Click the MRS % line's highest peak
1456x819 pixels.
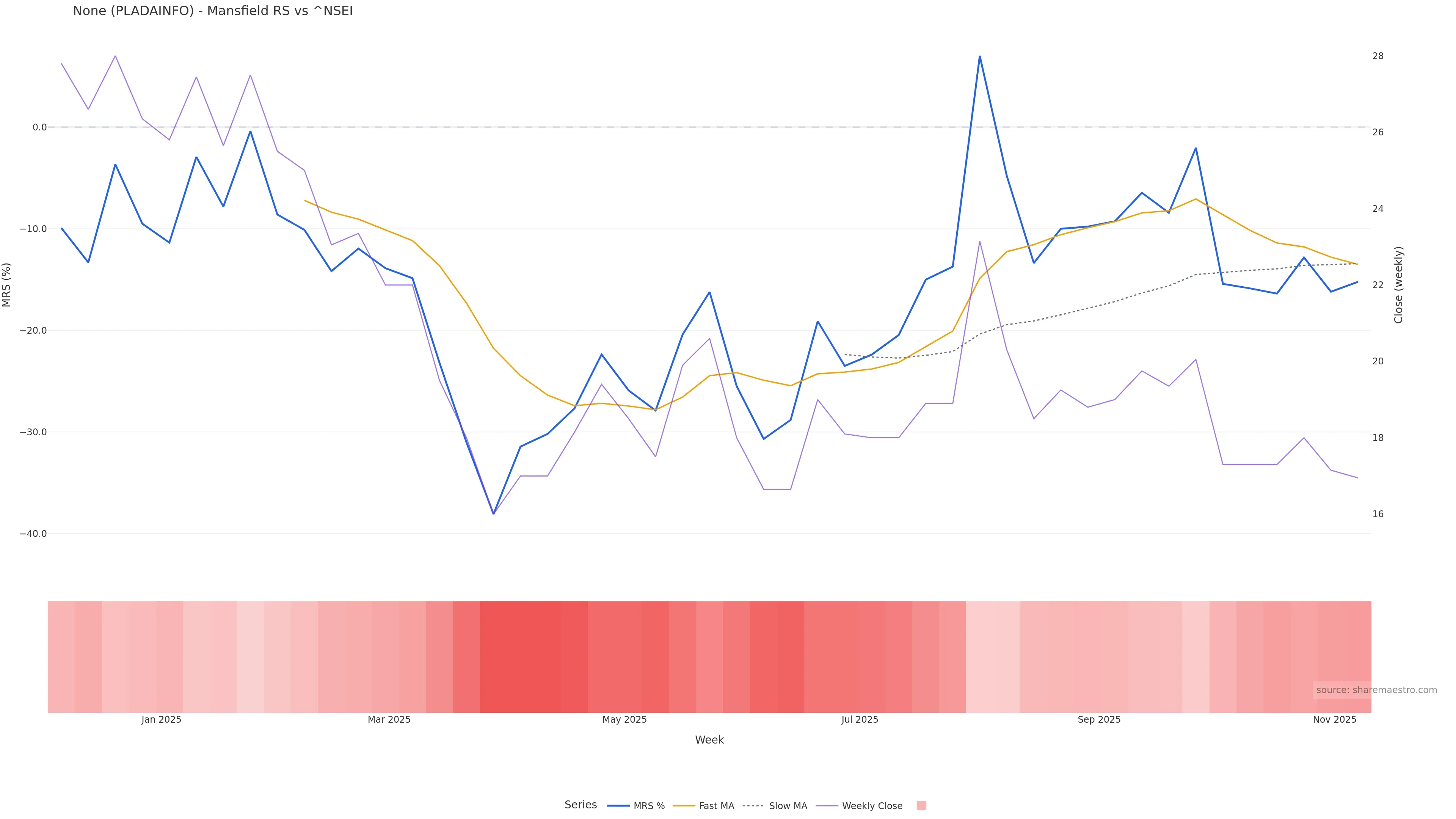979,56
